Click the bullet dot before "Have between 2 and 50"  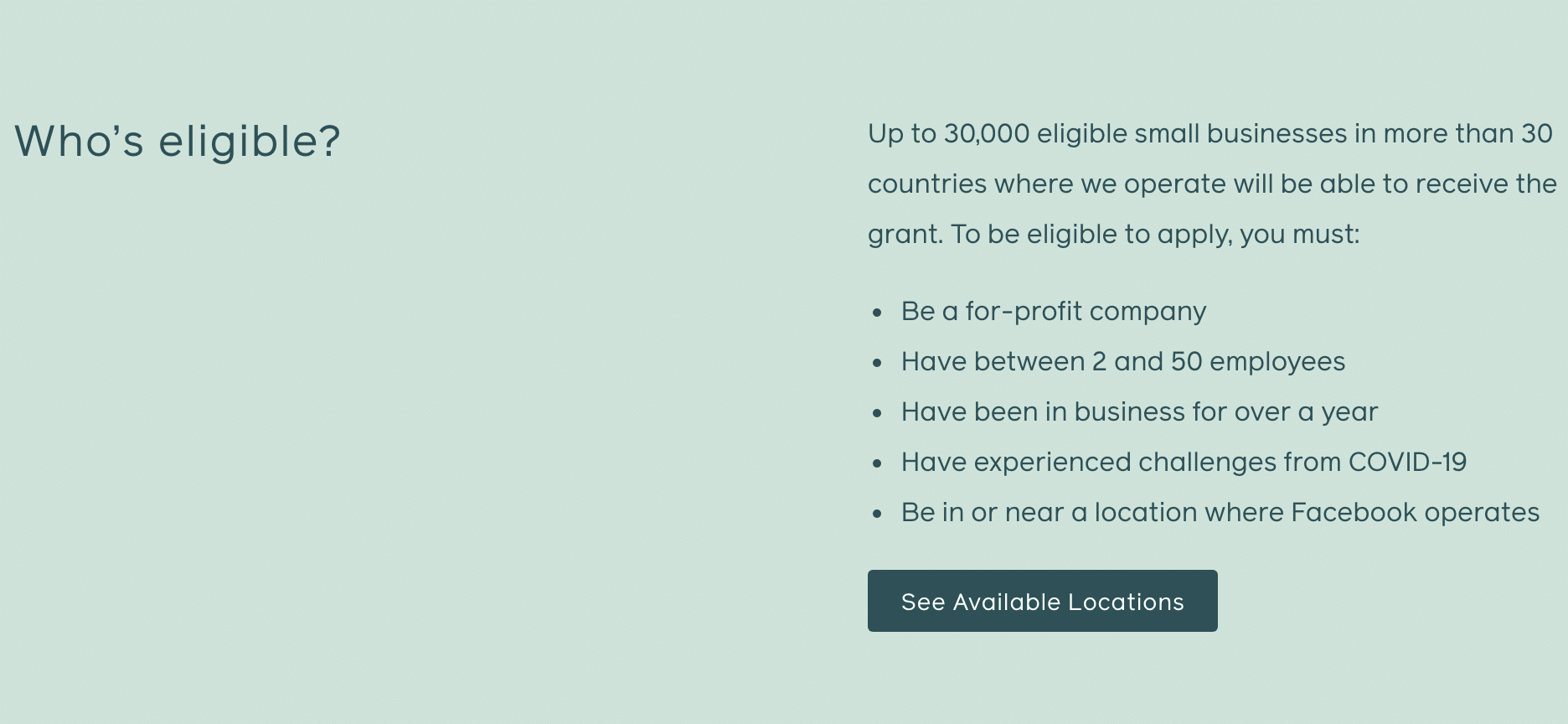click(x=877, y=364)
